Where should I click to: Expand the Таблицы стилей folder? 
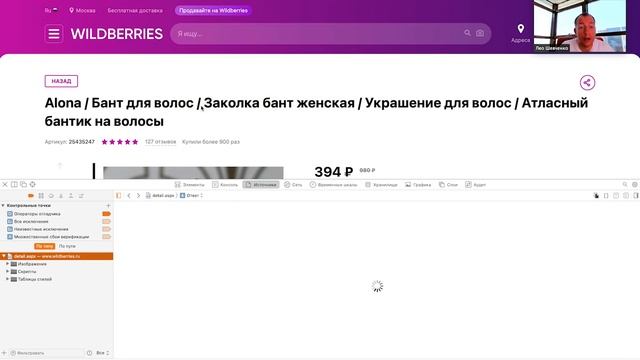[7, 279]
